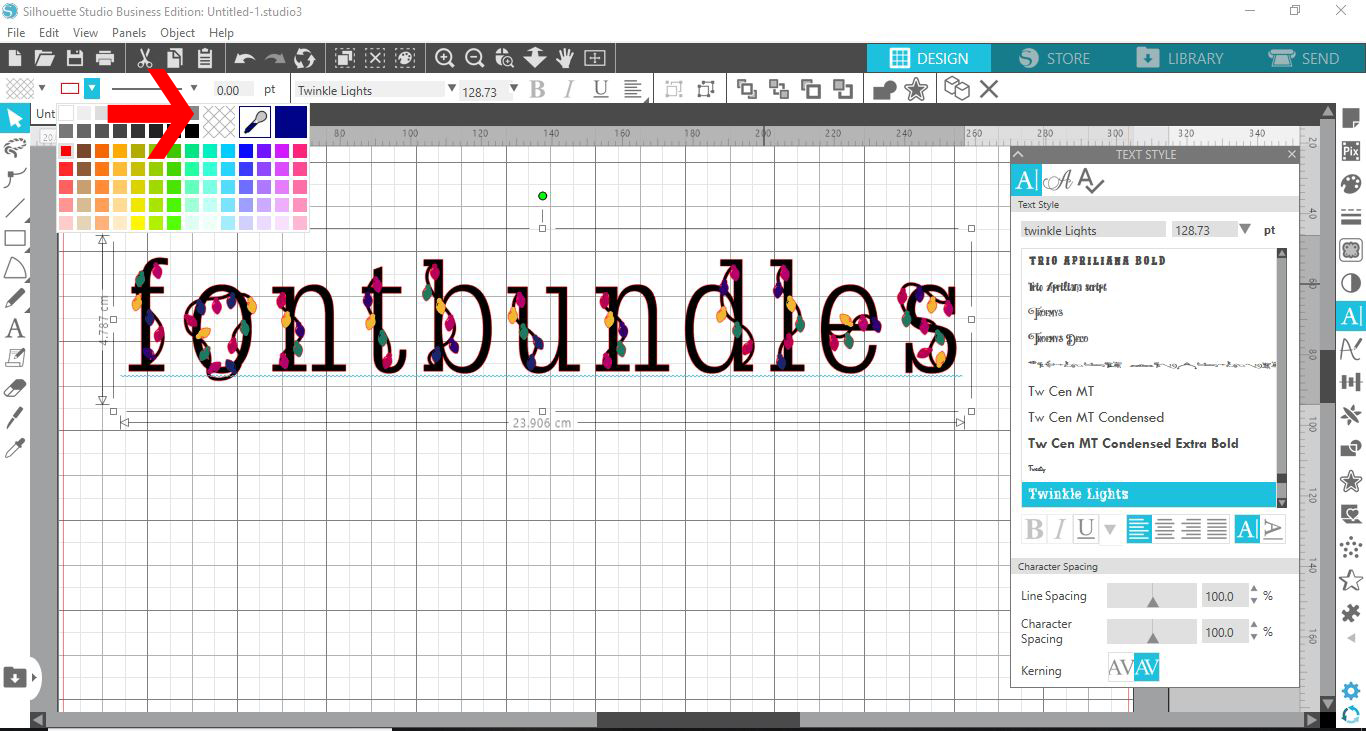Close the Text Style panel

click(1291, 154)
